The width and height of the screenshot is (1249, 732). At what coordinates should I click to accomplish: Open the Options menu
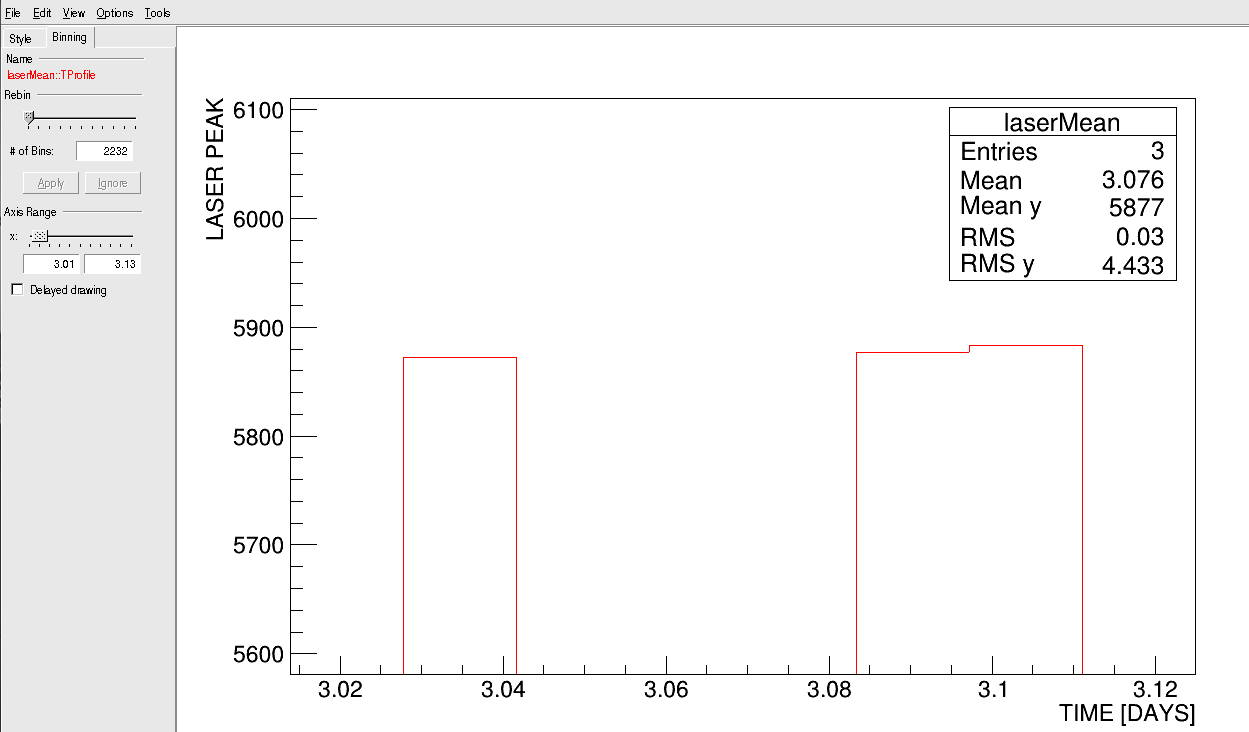tap(114, 13)
